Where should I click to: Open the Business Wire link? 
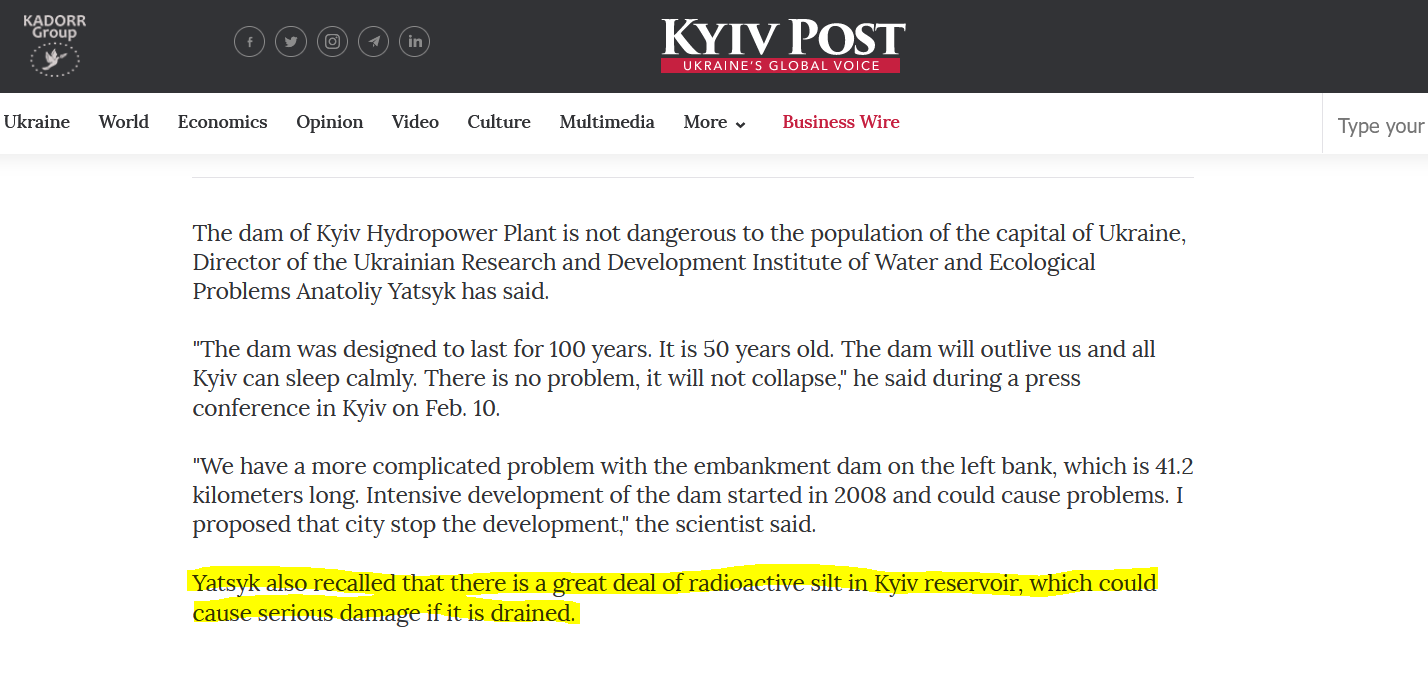[x=841, y=122]
